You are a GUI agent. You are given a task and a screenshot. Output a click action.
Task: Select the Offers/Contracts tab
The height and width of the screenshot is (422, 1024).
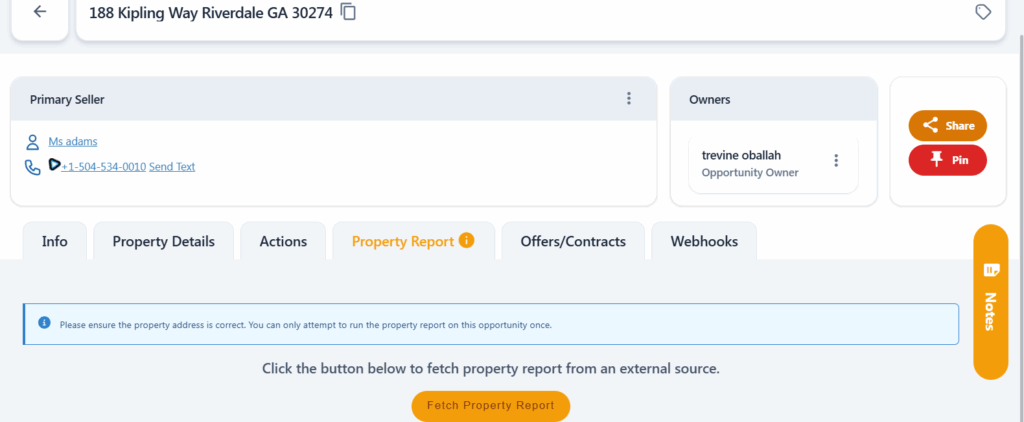coord(573,242)
